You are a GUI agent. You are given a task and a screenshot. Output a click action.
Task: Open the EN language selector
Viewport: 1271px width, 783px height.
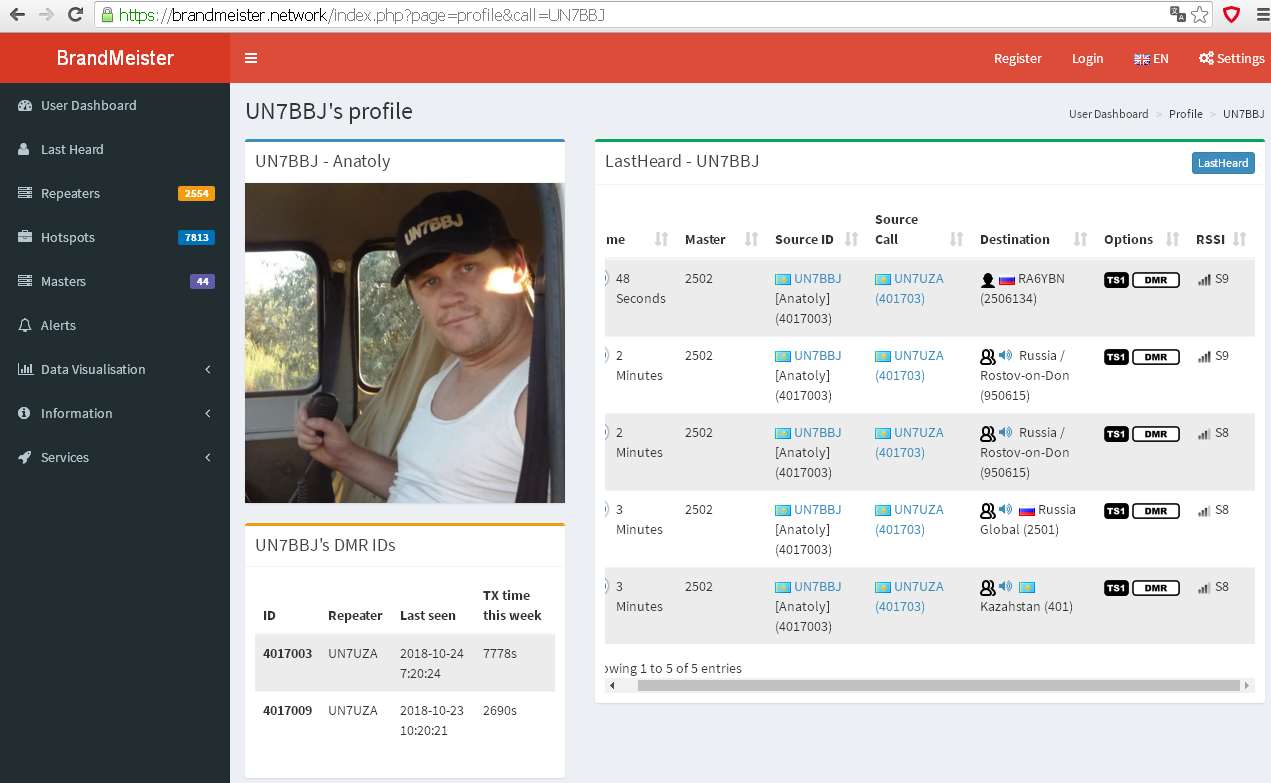(x=1150, y=58)
